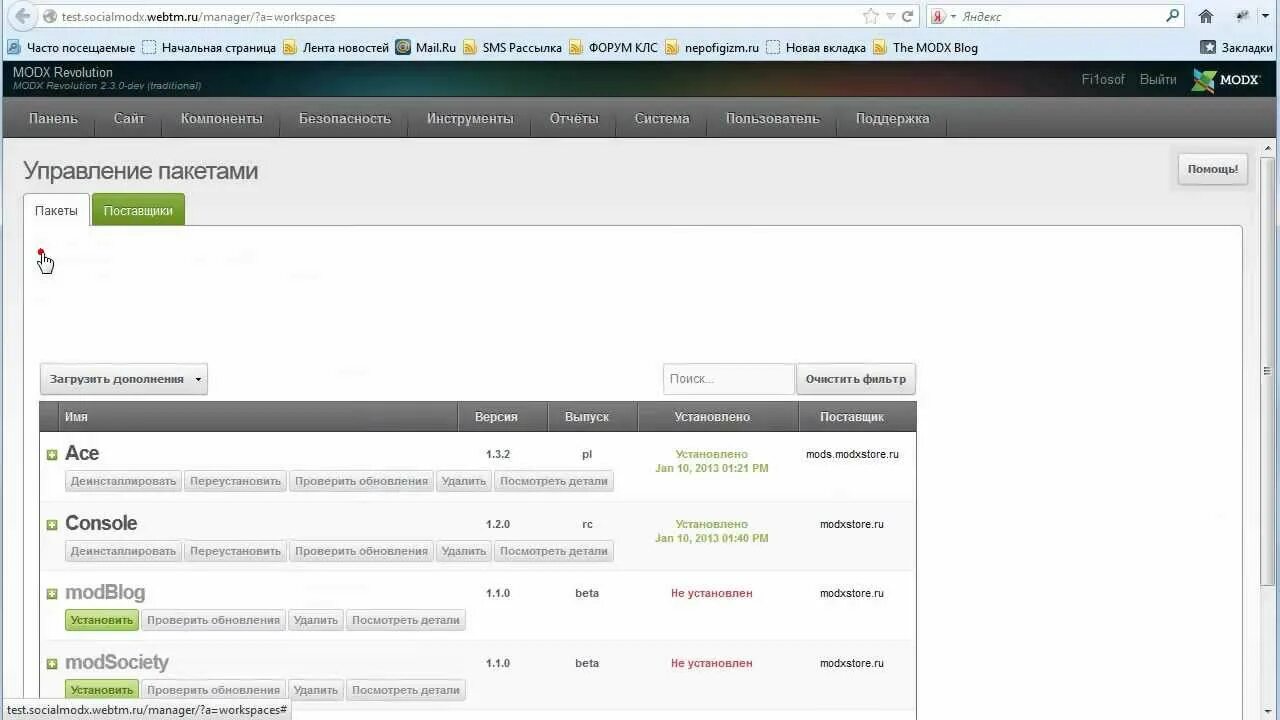Click the browser address bar
This screenshot has width=1280, height=720.
(450, 16)
